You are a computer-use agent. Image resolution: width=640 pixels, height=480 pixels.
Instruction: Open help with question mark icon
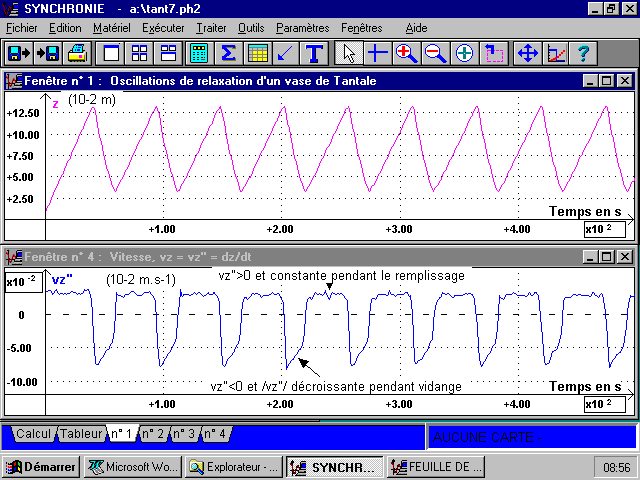(582, 53)
